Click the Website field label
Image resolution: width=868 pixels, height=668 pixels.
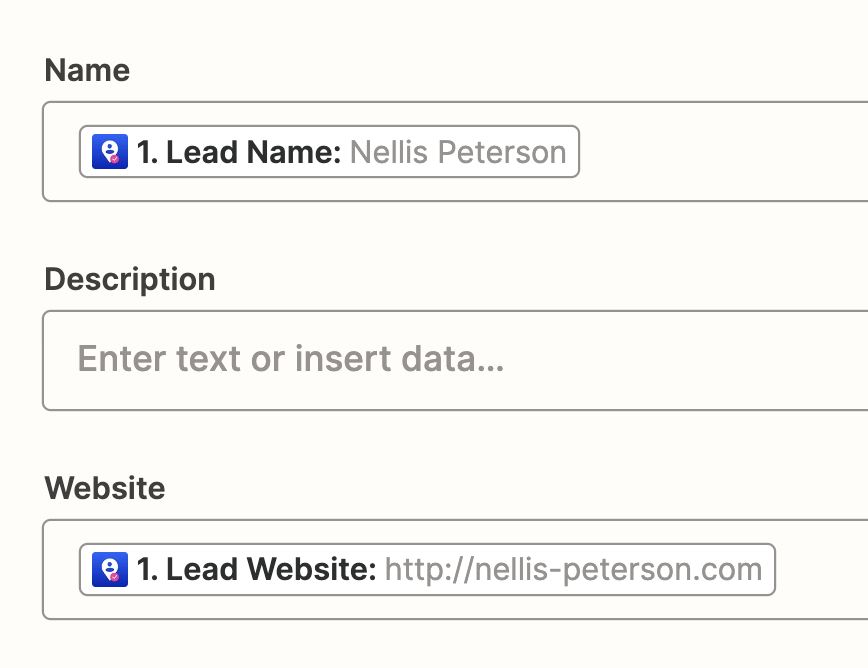pos(105,488)
